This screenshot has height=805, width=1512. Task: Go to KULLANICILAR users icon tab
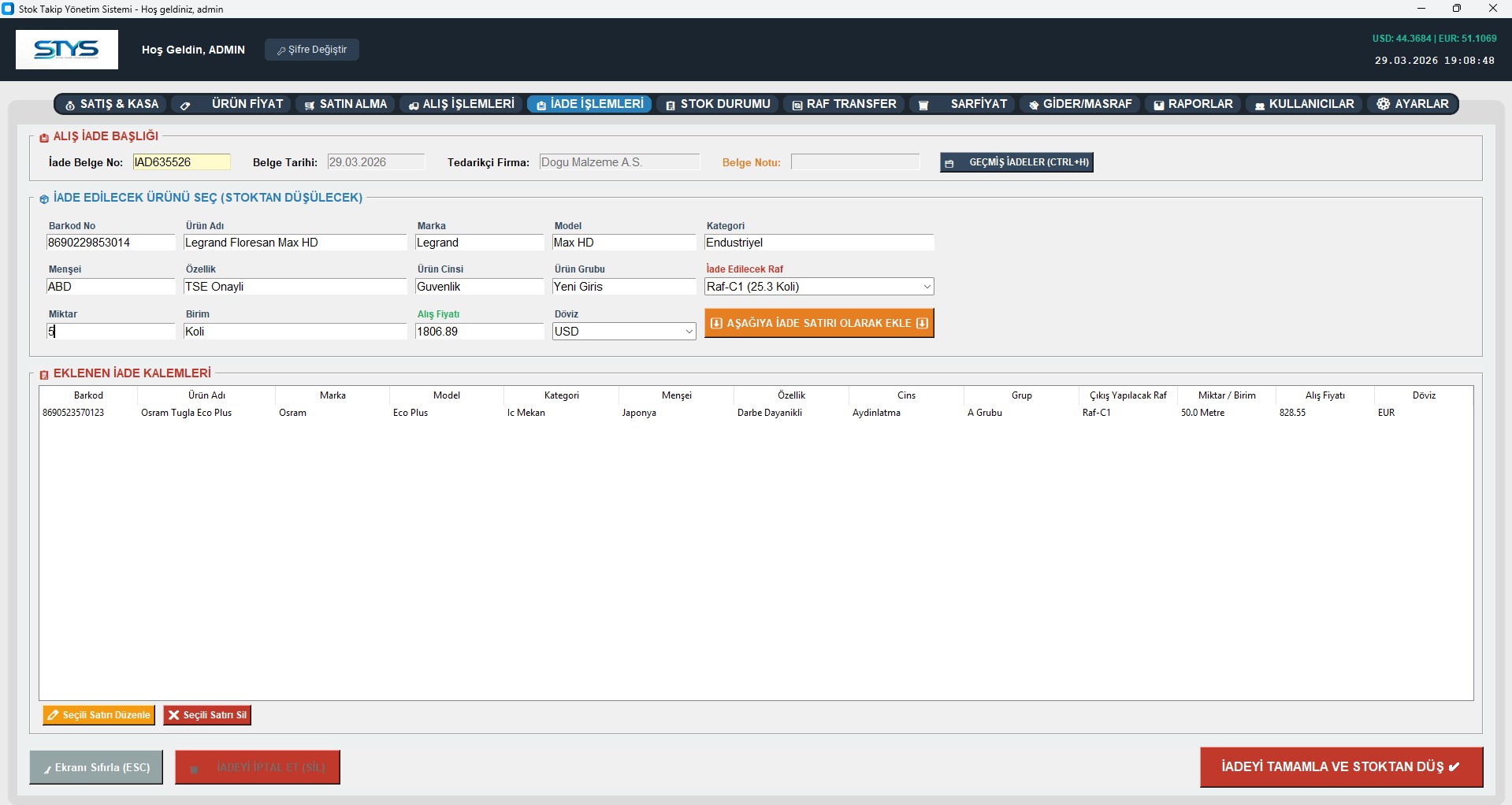(x=1260, y=105)
